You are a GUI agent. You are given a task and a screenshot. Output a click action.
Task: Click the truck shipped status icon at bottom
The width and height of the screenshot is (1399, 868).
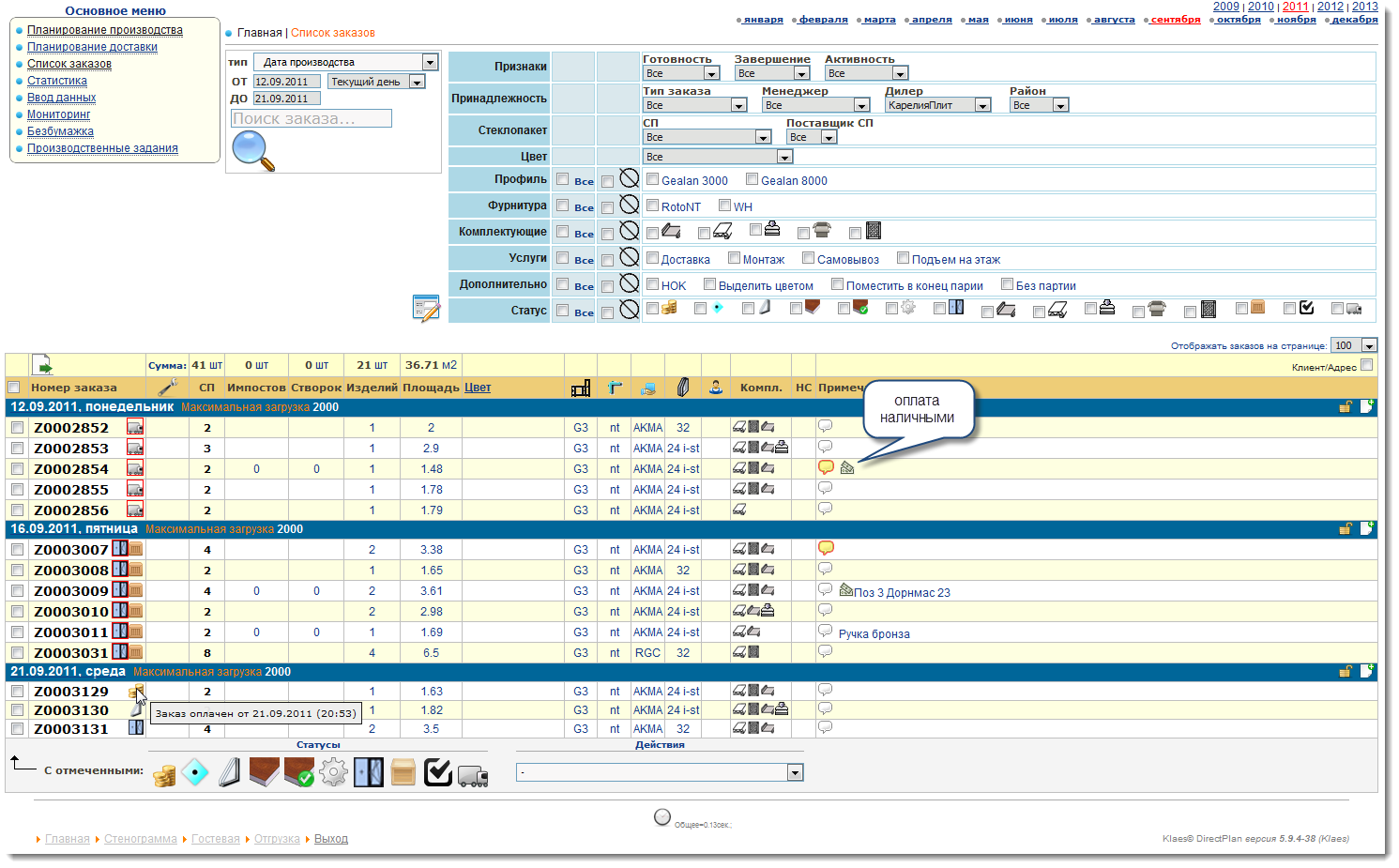[x=473, y=776]
